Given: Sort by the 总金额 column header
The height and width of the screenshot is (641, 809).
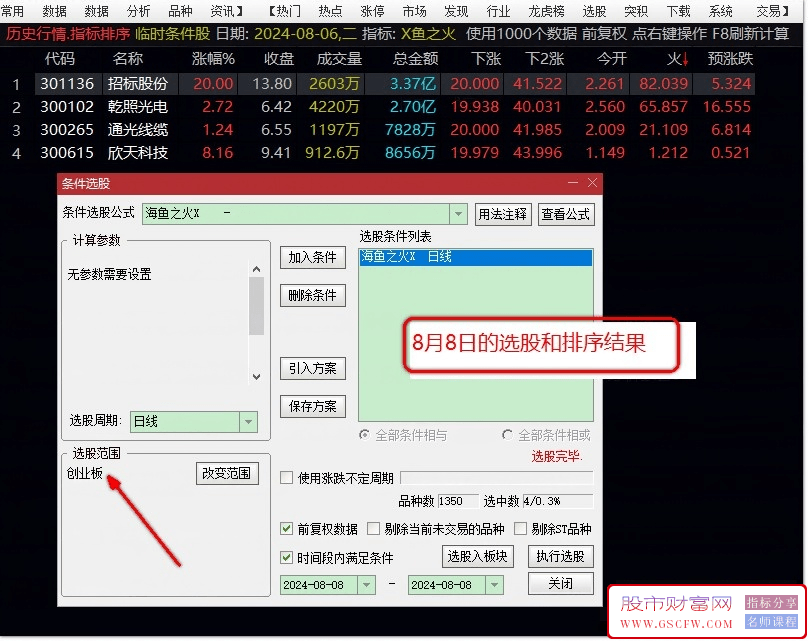Looking at the screenshot, I should (415, 59).
